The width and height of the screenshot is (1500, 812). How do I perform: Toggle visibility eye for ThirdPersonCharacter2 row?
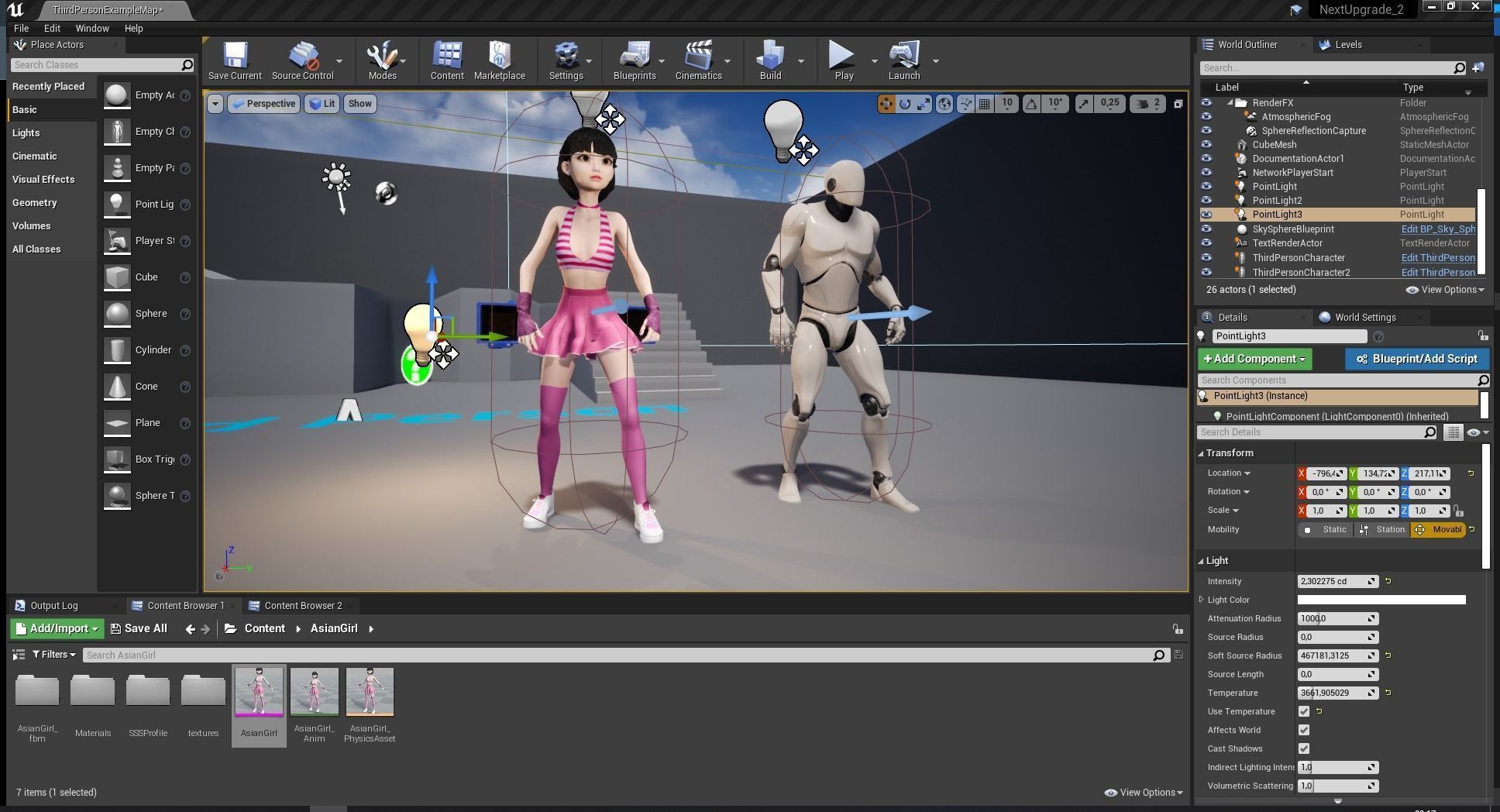(x=1206, y=273)
